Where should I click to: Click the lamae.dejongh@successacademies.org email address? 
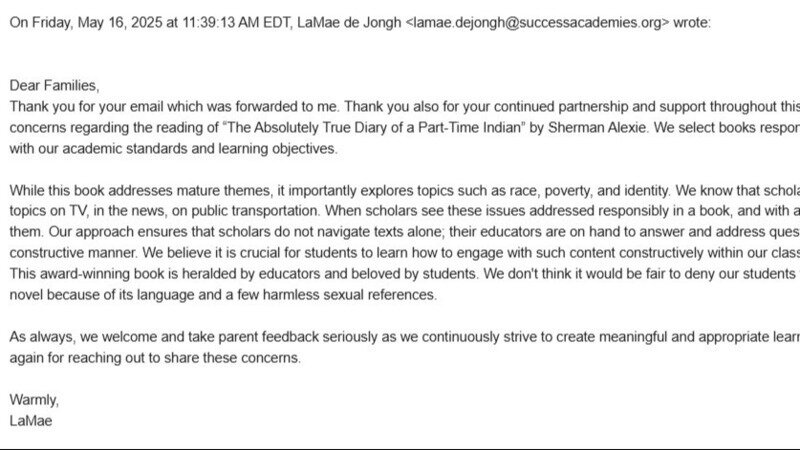pyautogui.click(x=538, y=22)
